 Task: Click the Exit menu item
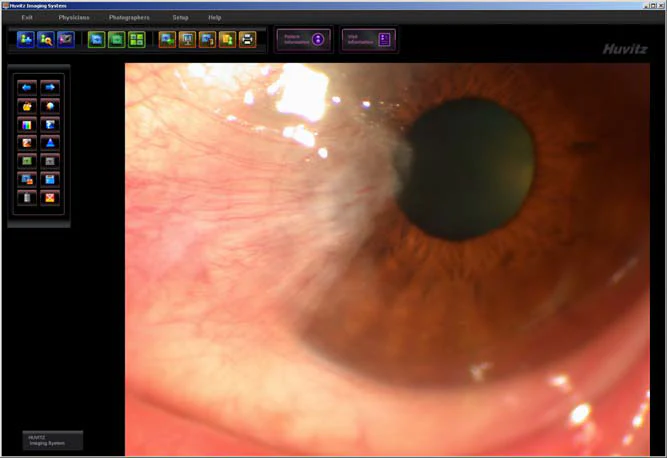coord(27,17)
